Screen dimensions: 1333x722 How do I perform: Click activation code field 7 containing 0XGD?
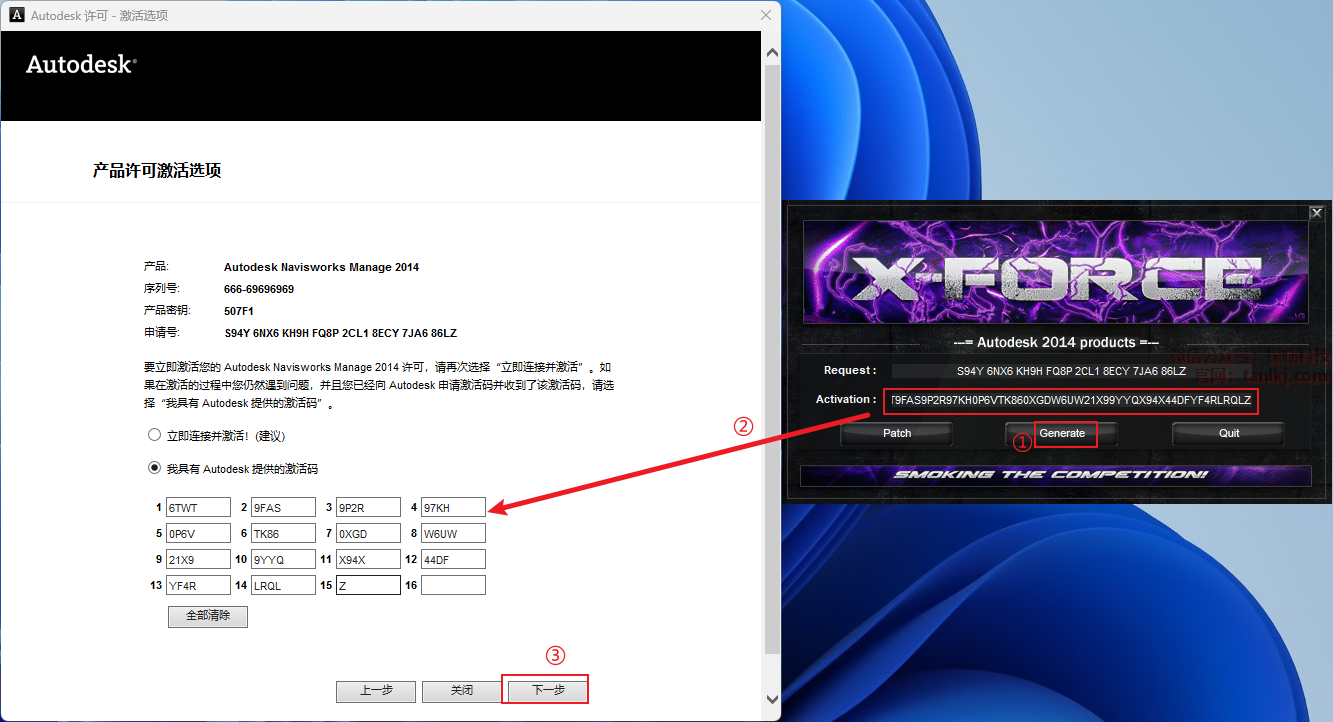click(x=368, y=533)
